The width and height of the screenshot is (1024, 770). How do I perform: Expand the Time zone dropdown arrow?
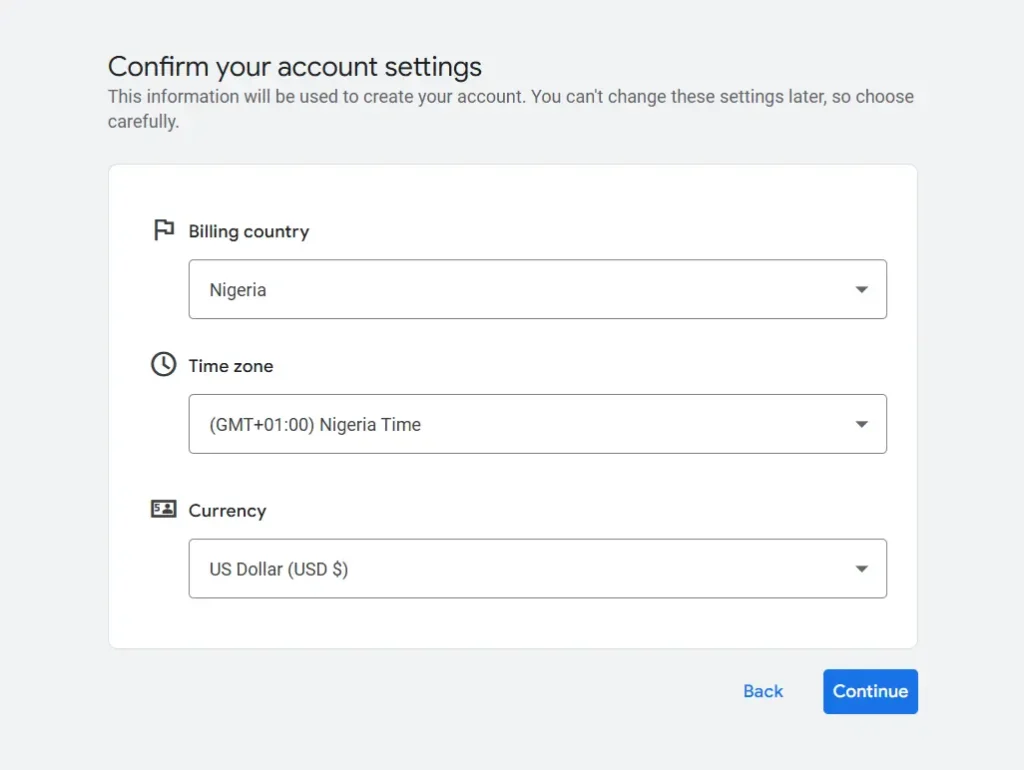861,424
